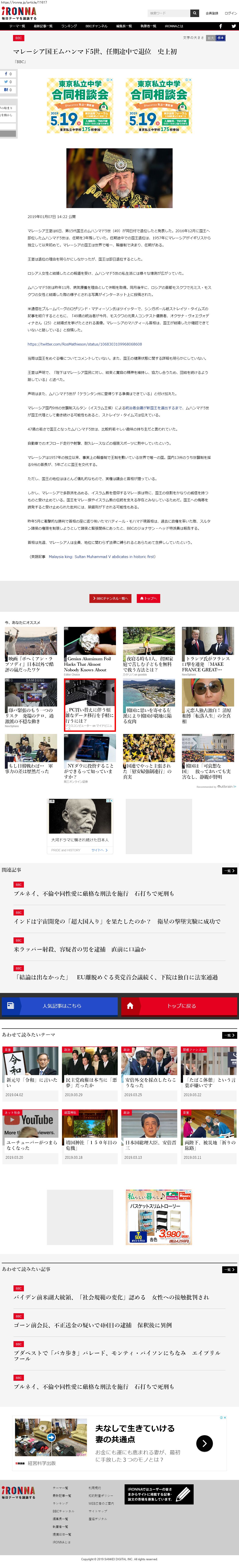The height and width of the screenshot is (1568, 239).
Task: Click round arrow button on 夫なしで生きていける ad
Action: (204, 1443)
